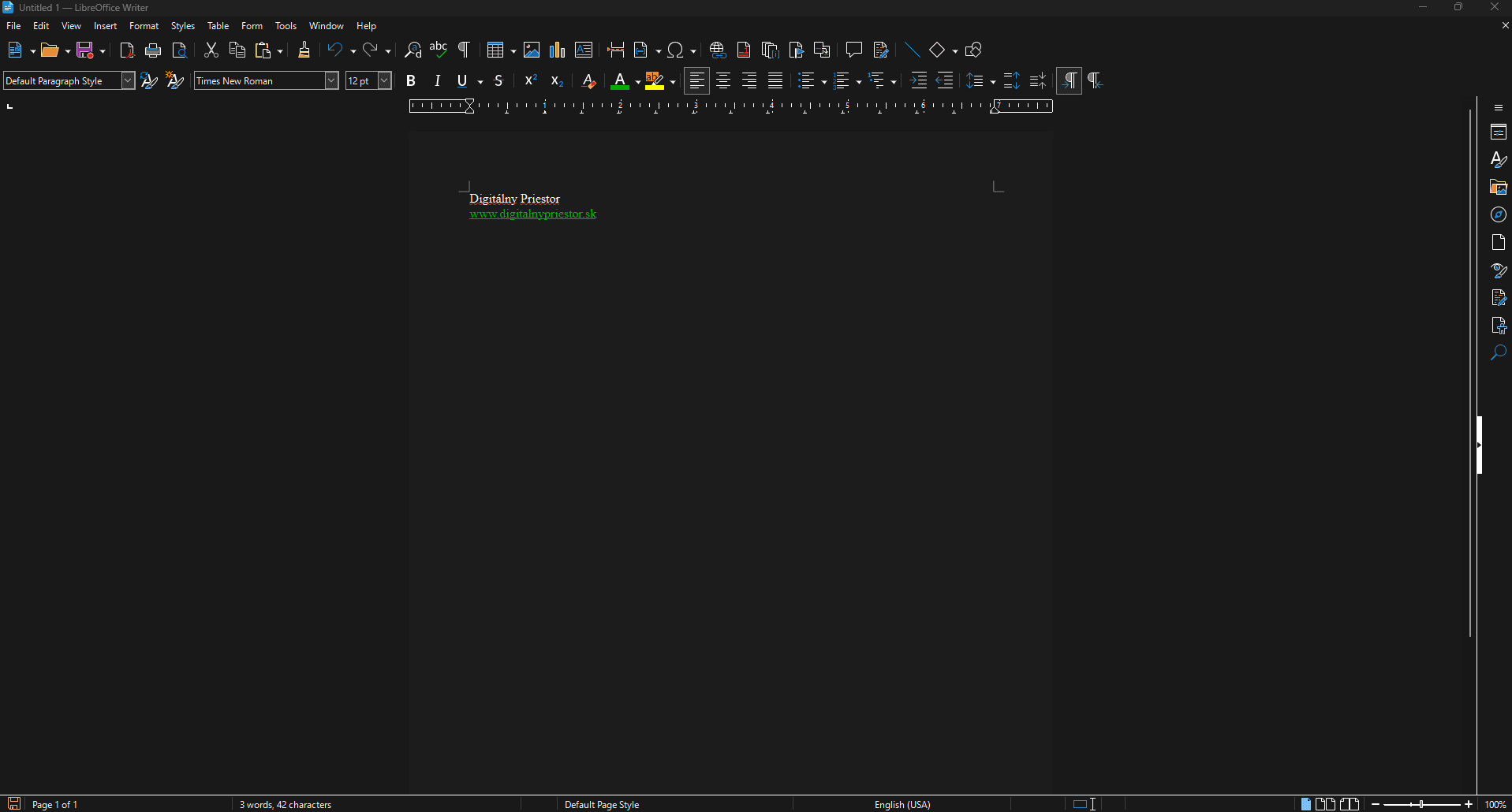Open the Gallery sidebar panel

coord(1499,188)
